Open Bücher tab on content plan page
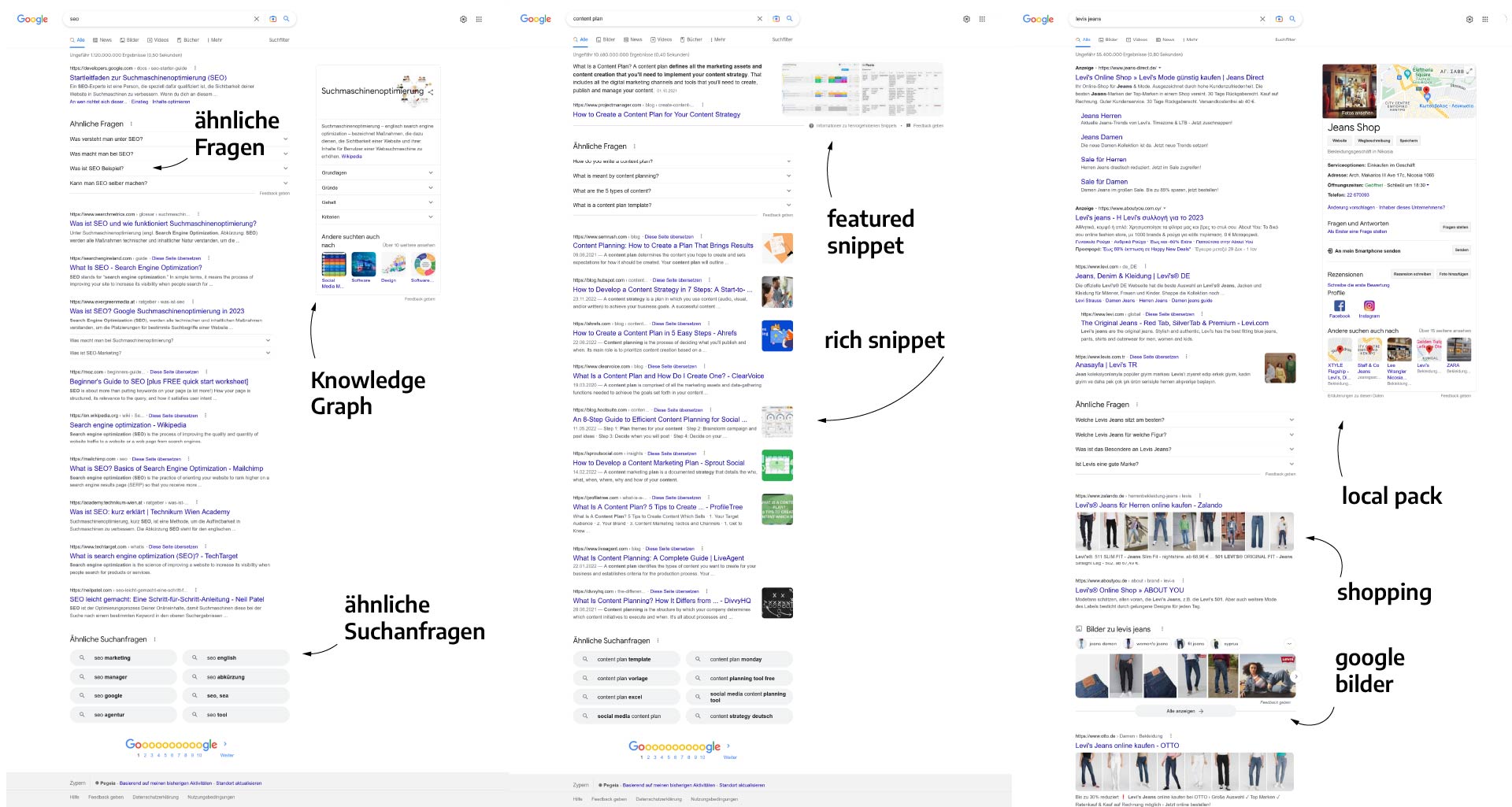Image resolution: width=1512 pixels, height=807 pixels. pyautogui.click(x=691, y=39)
